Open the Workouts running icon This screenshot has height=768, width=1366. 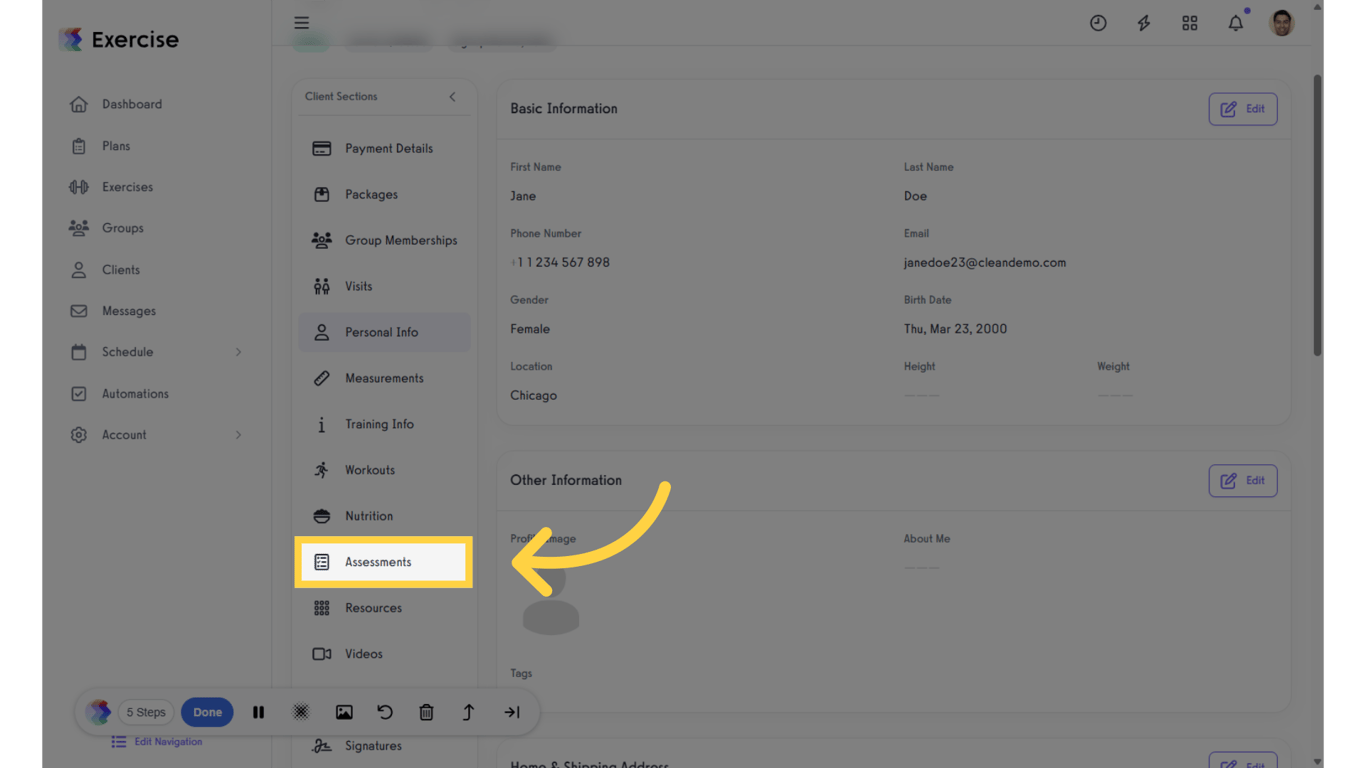321,470
